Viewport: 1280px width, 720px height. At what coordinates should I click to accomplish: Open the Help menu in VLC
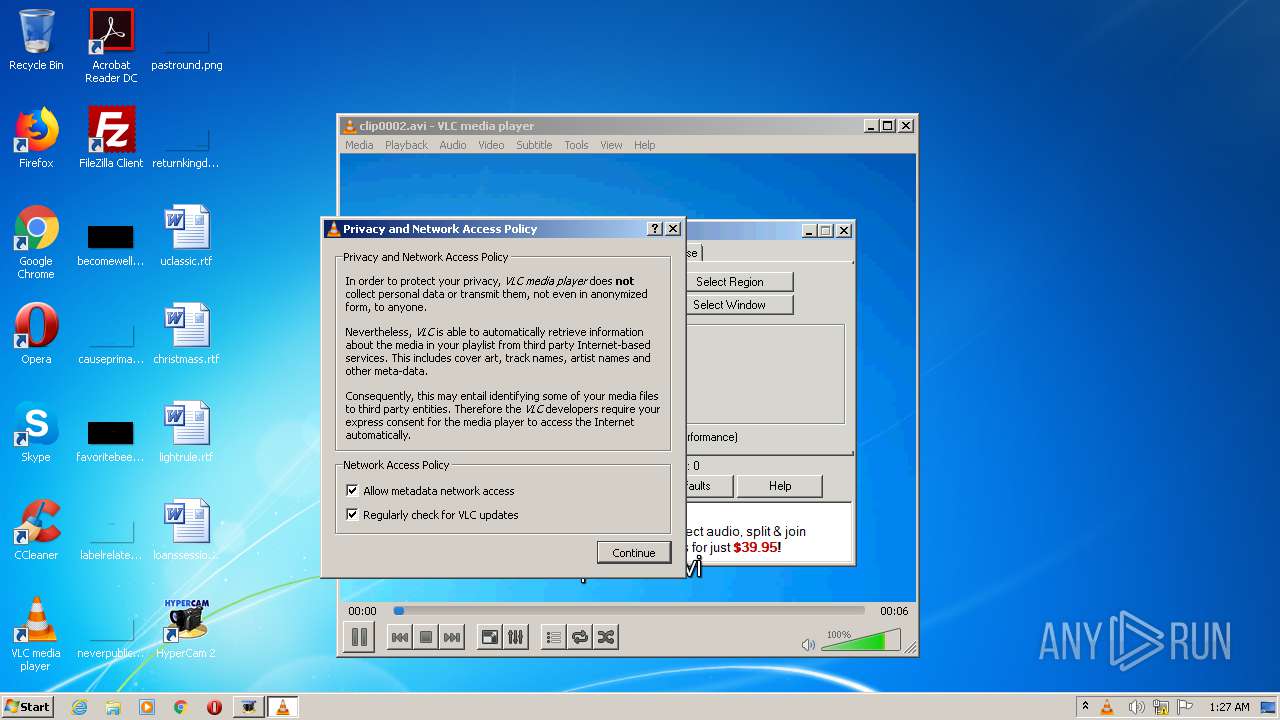(645, 145)
